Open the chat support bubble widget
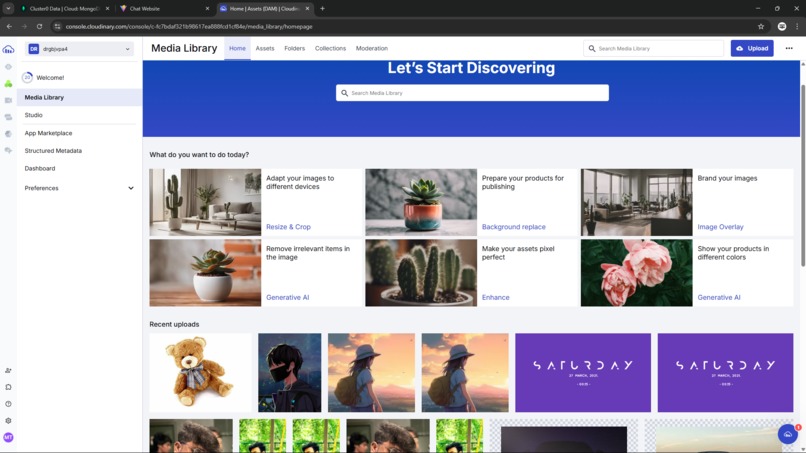The width and height of the screenshot is (806, 453). click(x=788, y=434)
